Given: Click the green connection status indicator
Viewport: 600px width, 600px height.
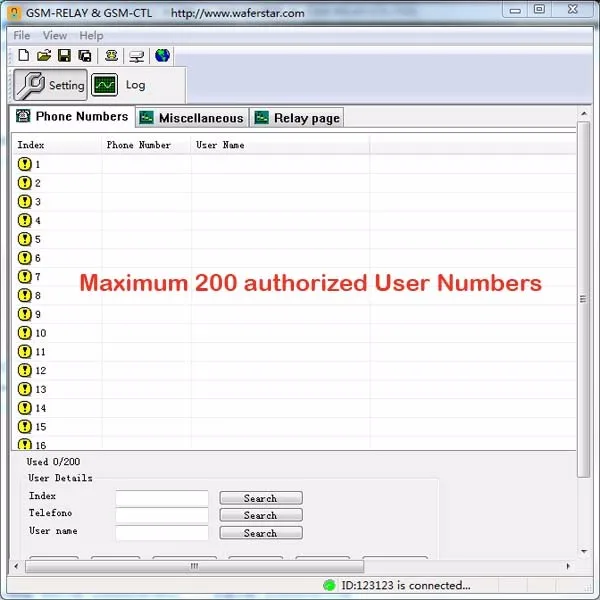Looking at the screenshot, I should pyautogui.click(x=329, y=585).
